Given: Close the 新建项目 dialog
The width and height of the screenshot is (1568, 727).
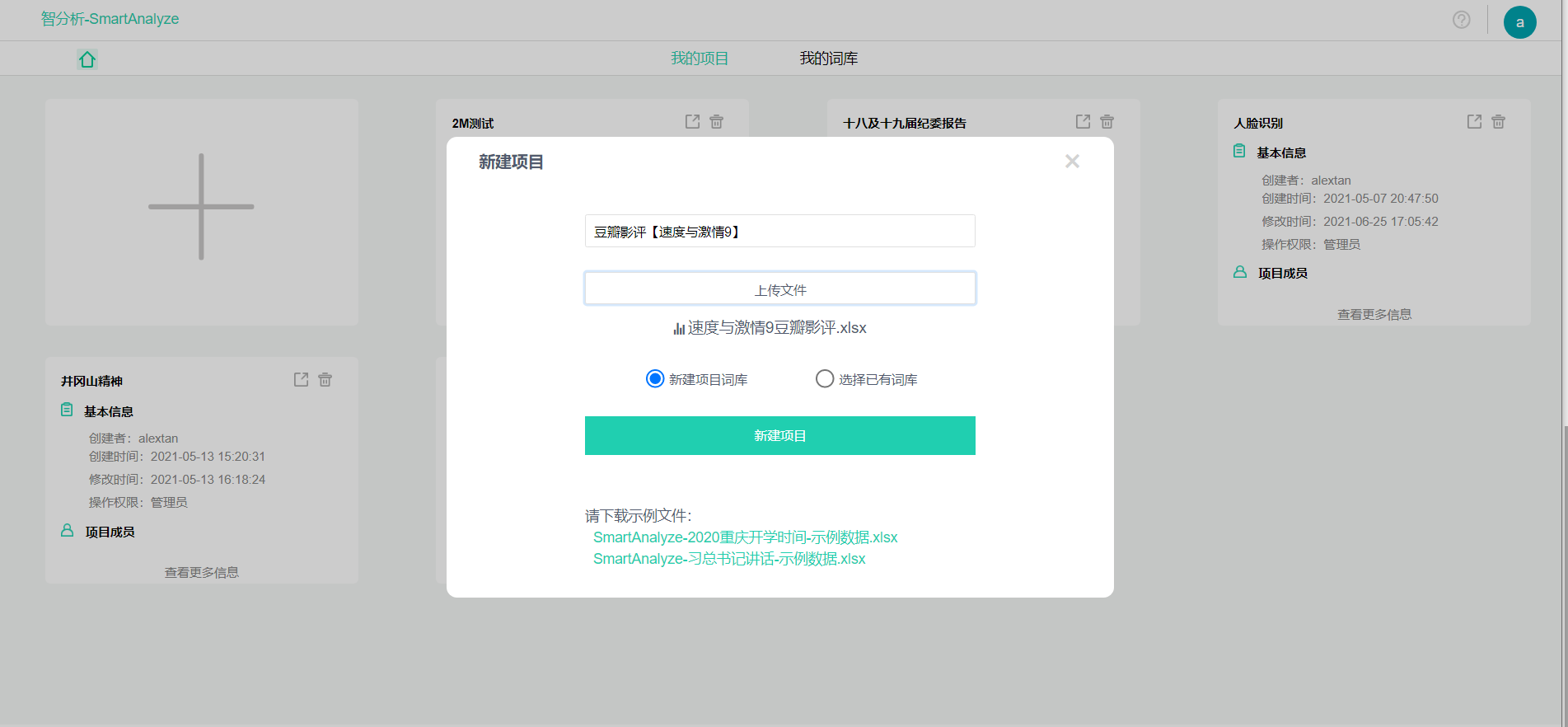Looking at the screenshot, I should tap(1072, 162).
